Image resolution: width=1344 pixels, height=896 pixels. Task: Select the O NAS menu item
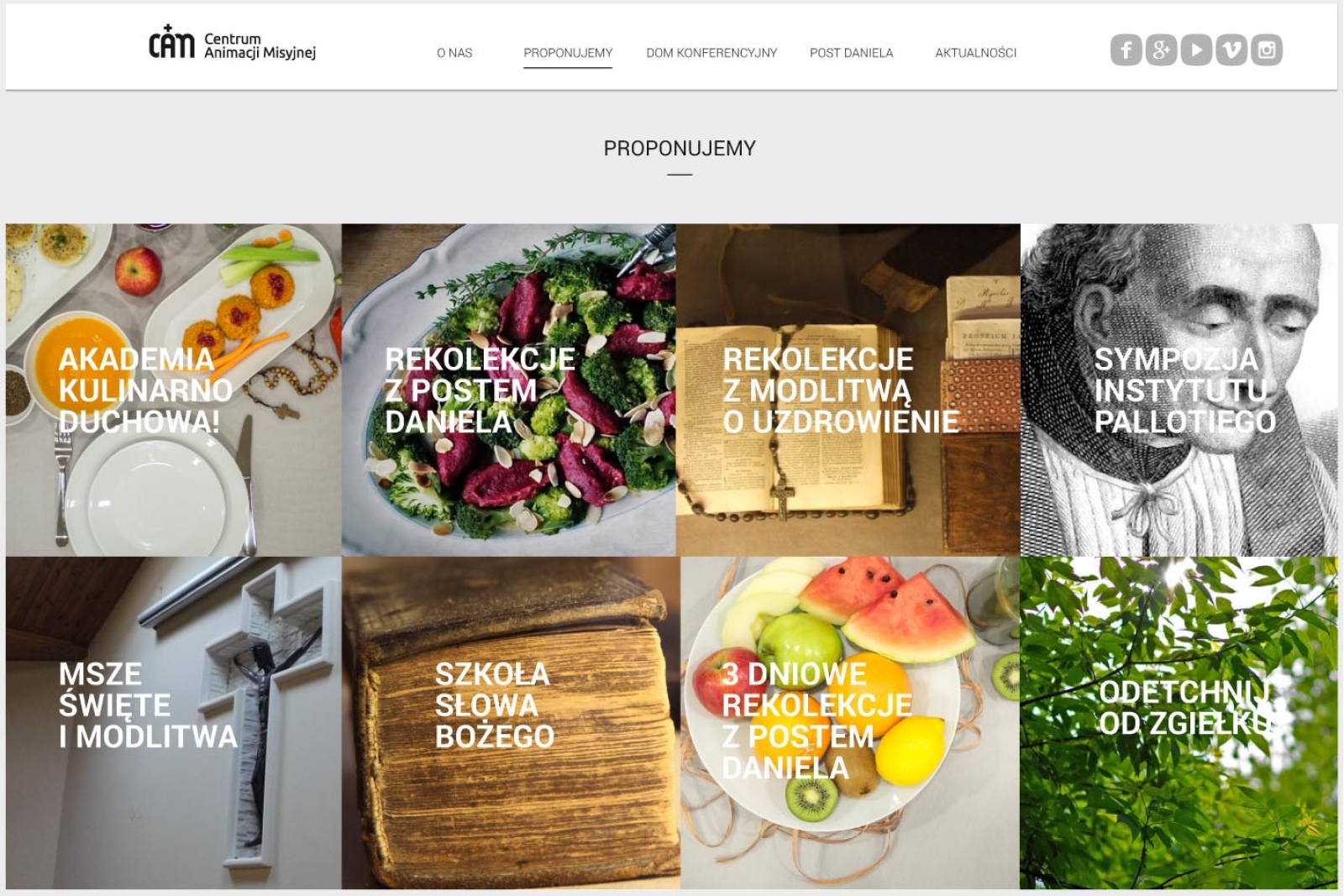(x=454, y=53)
